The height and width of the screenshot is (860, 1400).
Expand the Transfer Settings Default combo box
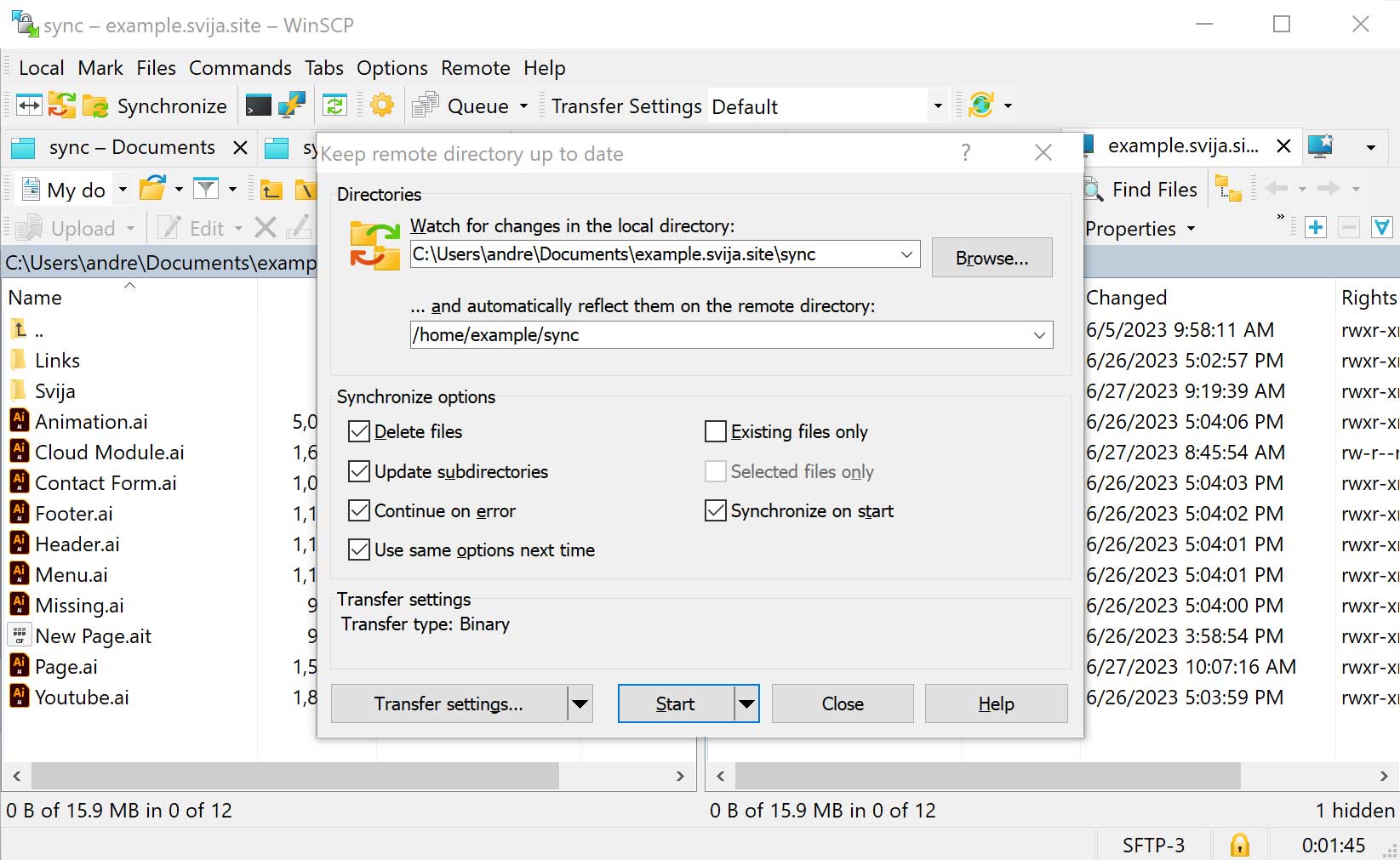point(938,106)
